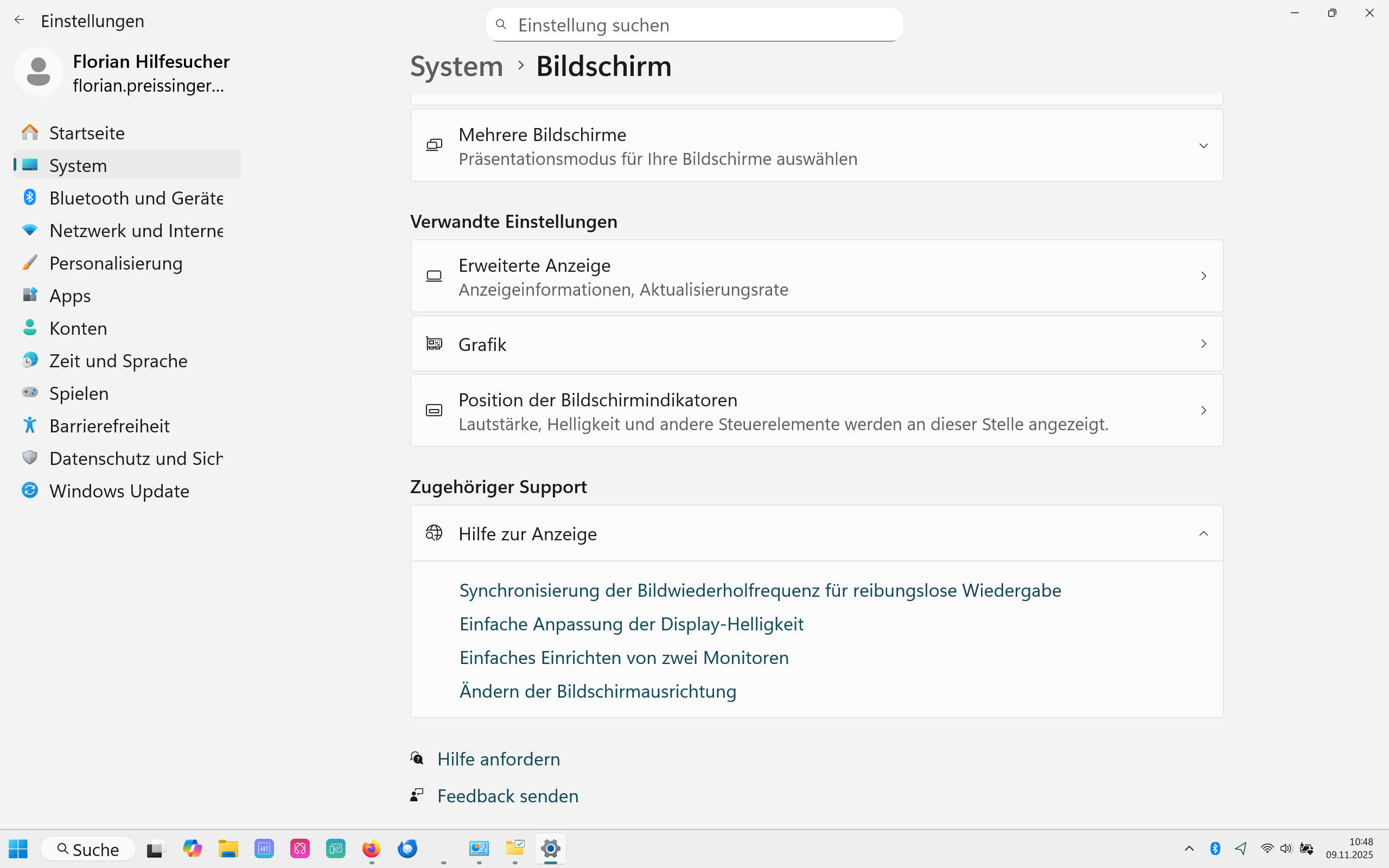Open Erweiterte Anzeige chevron
This screenshot has width=1389, height=868.
tap(1203, 276)
